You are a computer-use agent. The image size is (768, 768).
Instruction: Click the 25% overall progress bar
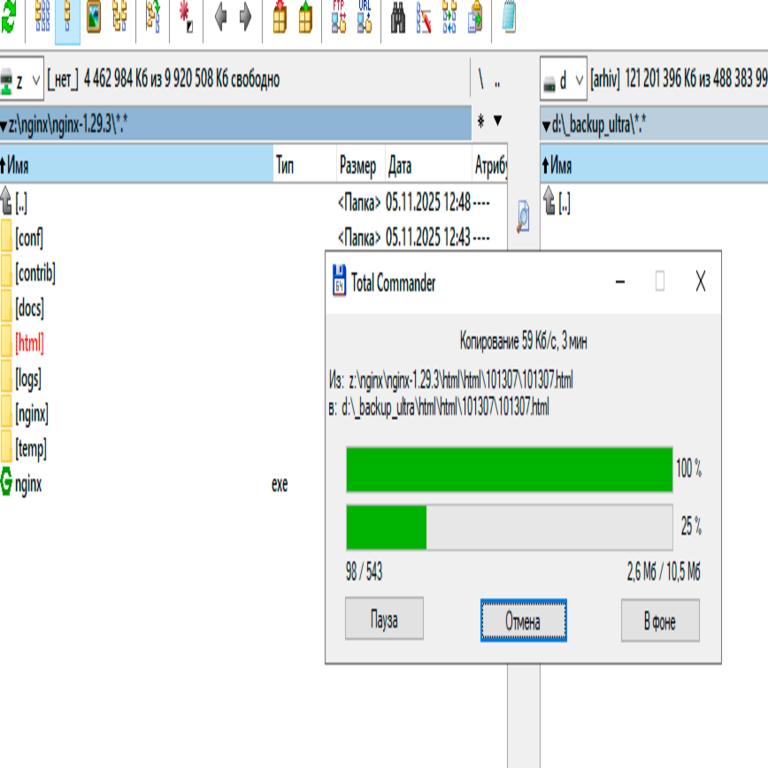509,527
